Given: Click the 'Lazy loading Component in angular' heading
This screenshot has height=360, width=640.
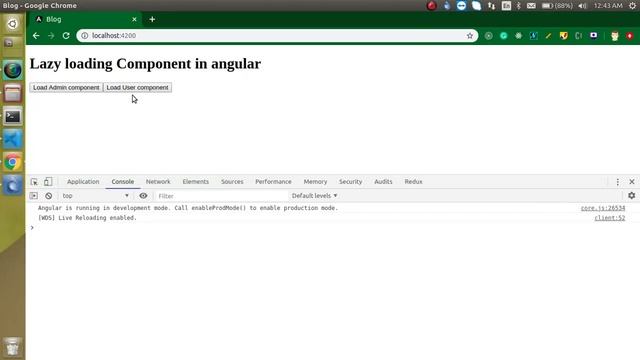Looking at the screenshot, I should 145,64.
